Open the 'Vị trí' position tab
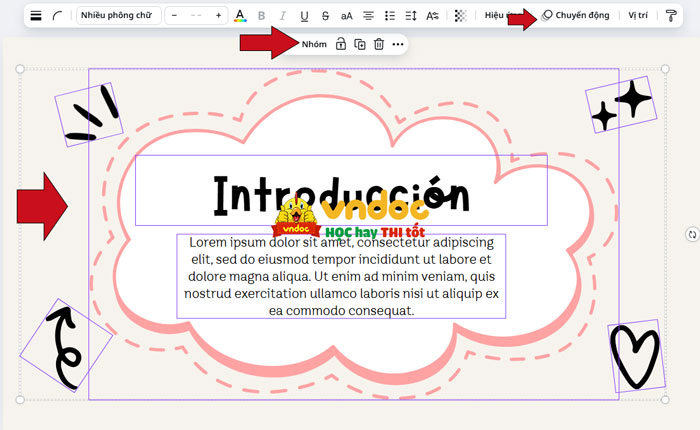700x430 pixels. pos(638,16)
